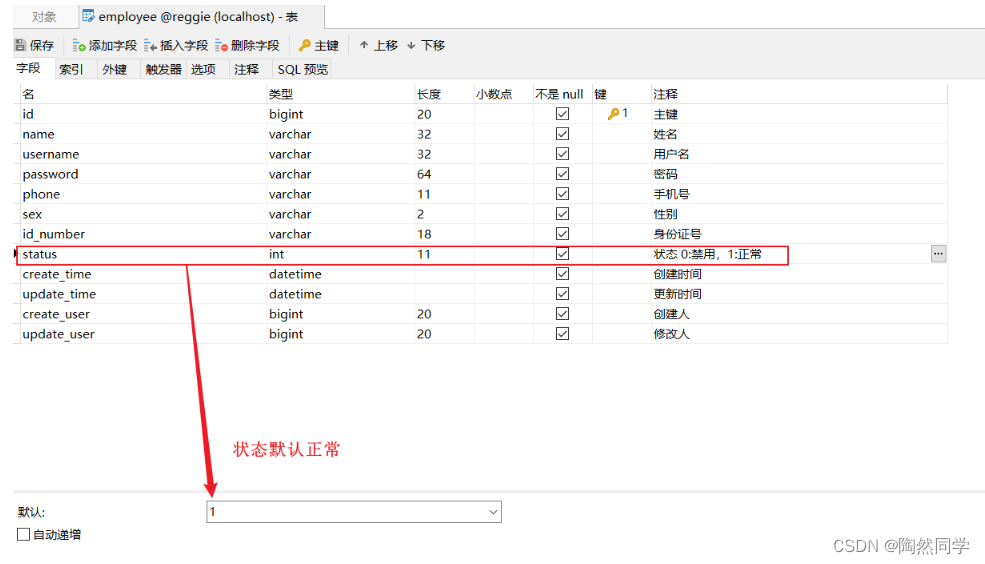Viewport: 985px width, 564px height.
Task: Click the Primary Key (主键) key icon
Action: (305, 45)
